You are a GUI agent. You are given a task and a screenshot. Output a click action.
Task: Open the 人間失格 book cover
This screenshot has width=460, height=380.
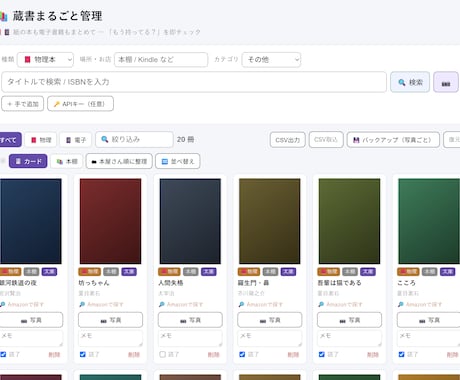tap(190, 221)
